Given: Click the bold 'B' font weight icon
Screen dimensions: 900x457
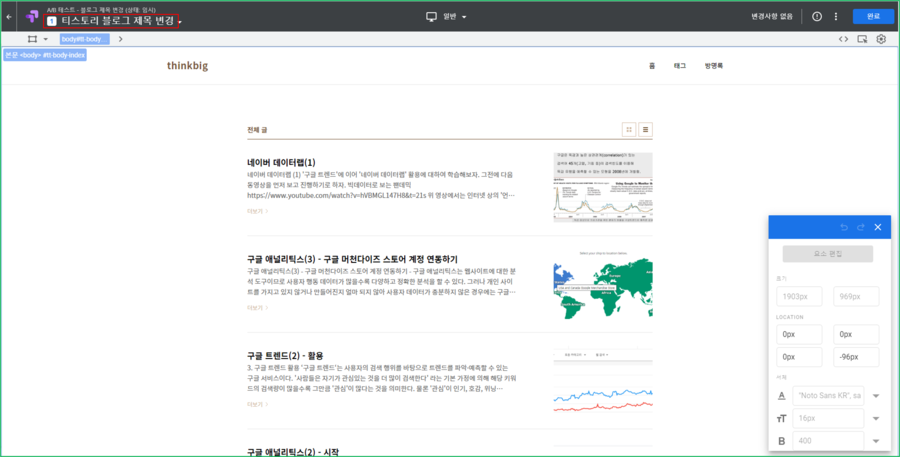Looking at the screenshot, I should tap(781, 441).
